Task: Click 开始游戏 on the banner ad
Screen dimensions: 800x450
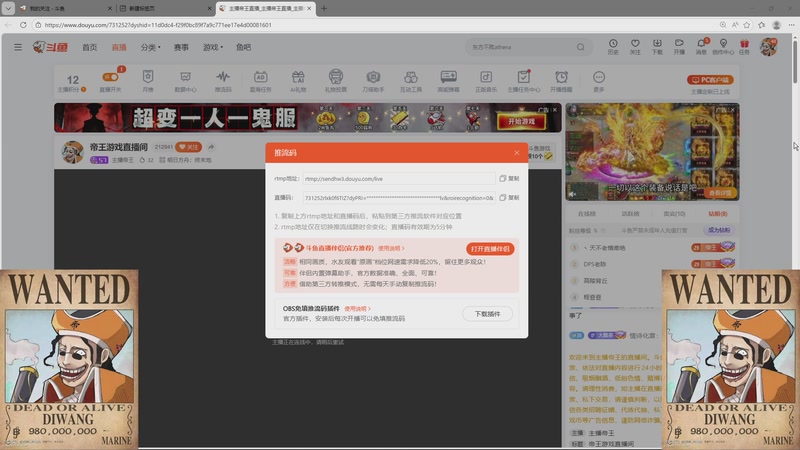Action: point(521,121)
